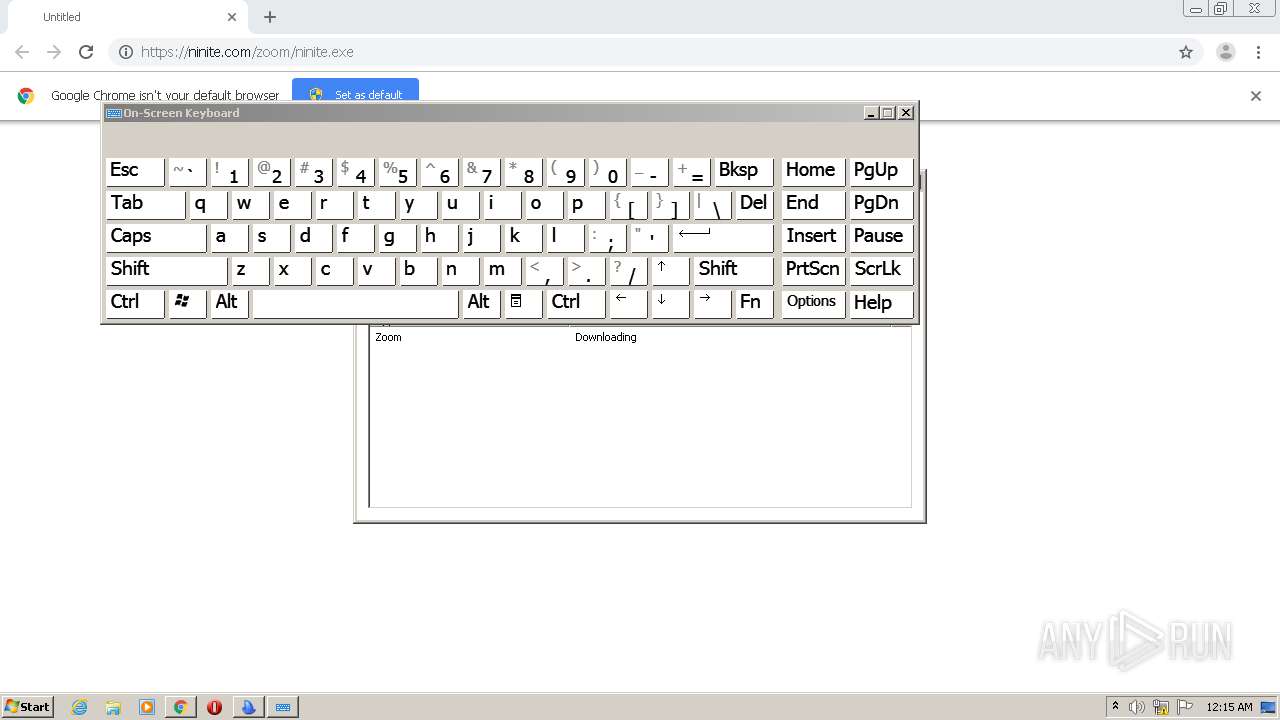Open keyboard Options
The image size is (1280, 720).
tap(813, 303)
